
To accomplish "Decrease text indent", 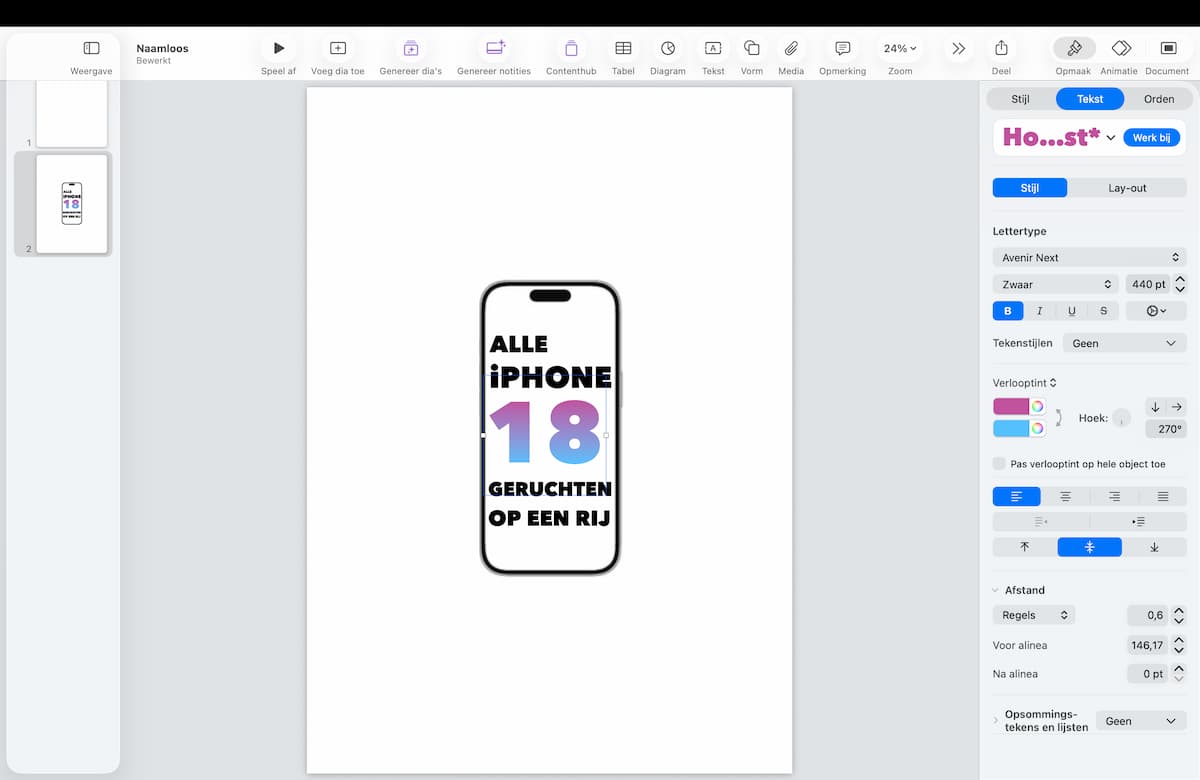I will [1041, 522].
